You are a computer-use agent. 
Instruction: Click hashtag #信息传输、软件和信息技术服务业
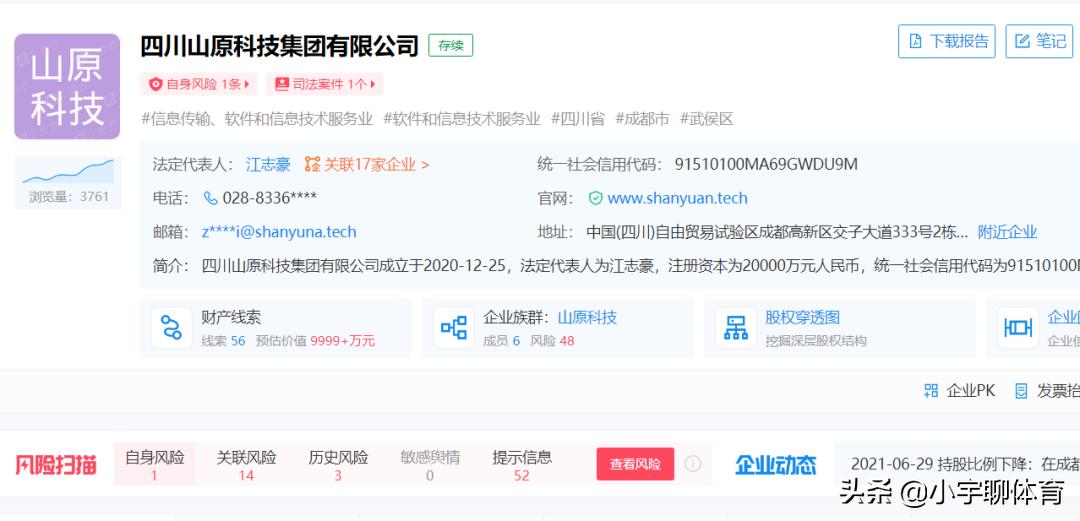click(x=257, y=119)
